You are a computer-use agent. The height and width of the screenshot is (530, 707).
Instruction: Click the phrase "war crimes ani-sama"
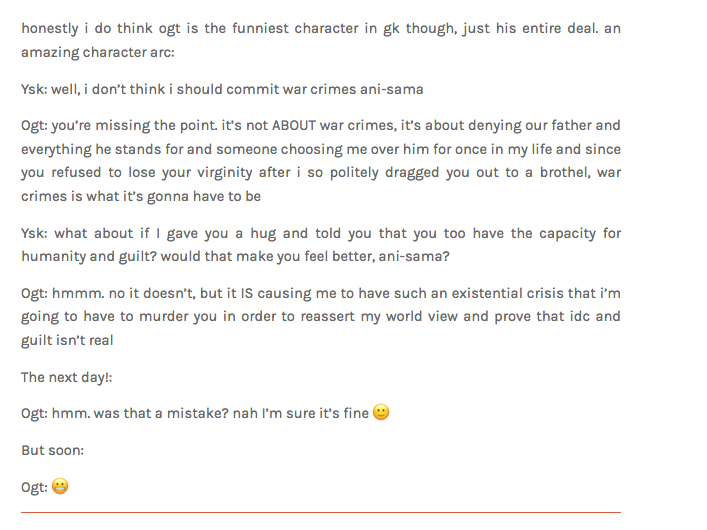click(x=351, y=89)
